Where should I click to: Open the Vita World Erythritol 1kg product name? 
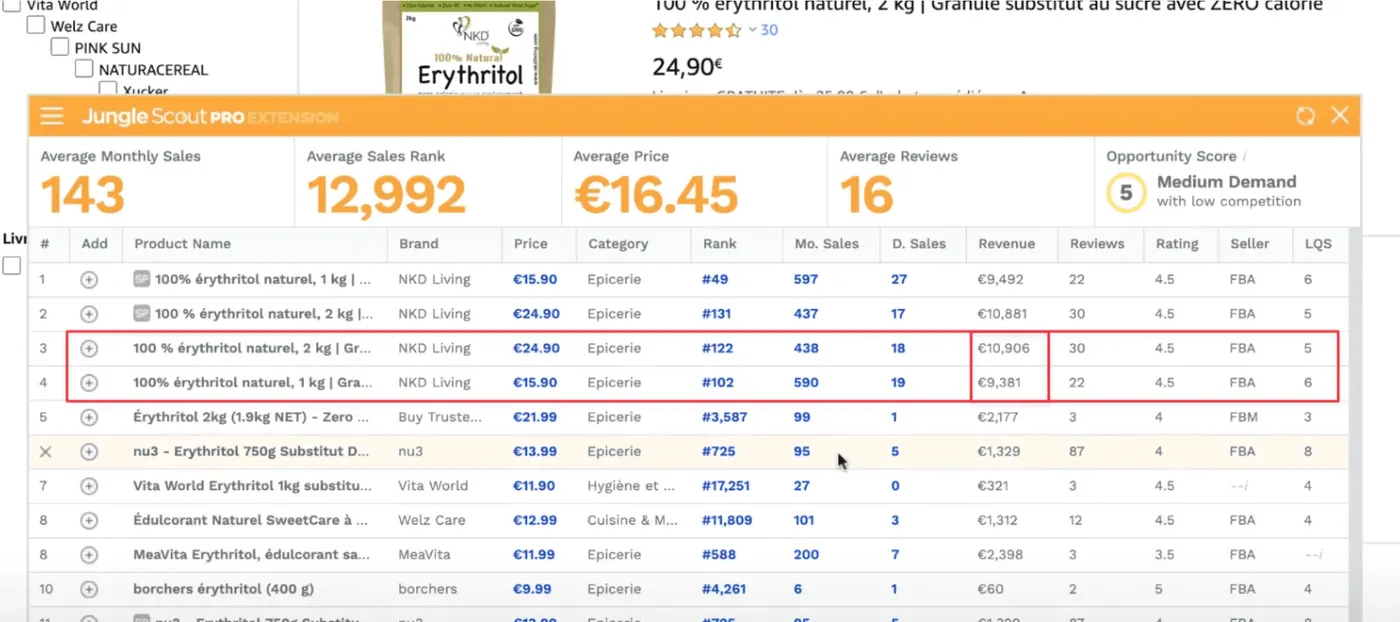pyautogui.click(x=252, y=486)
